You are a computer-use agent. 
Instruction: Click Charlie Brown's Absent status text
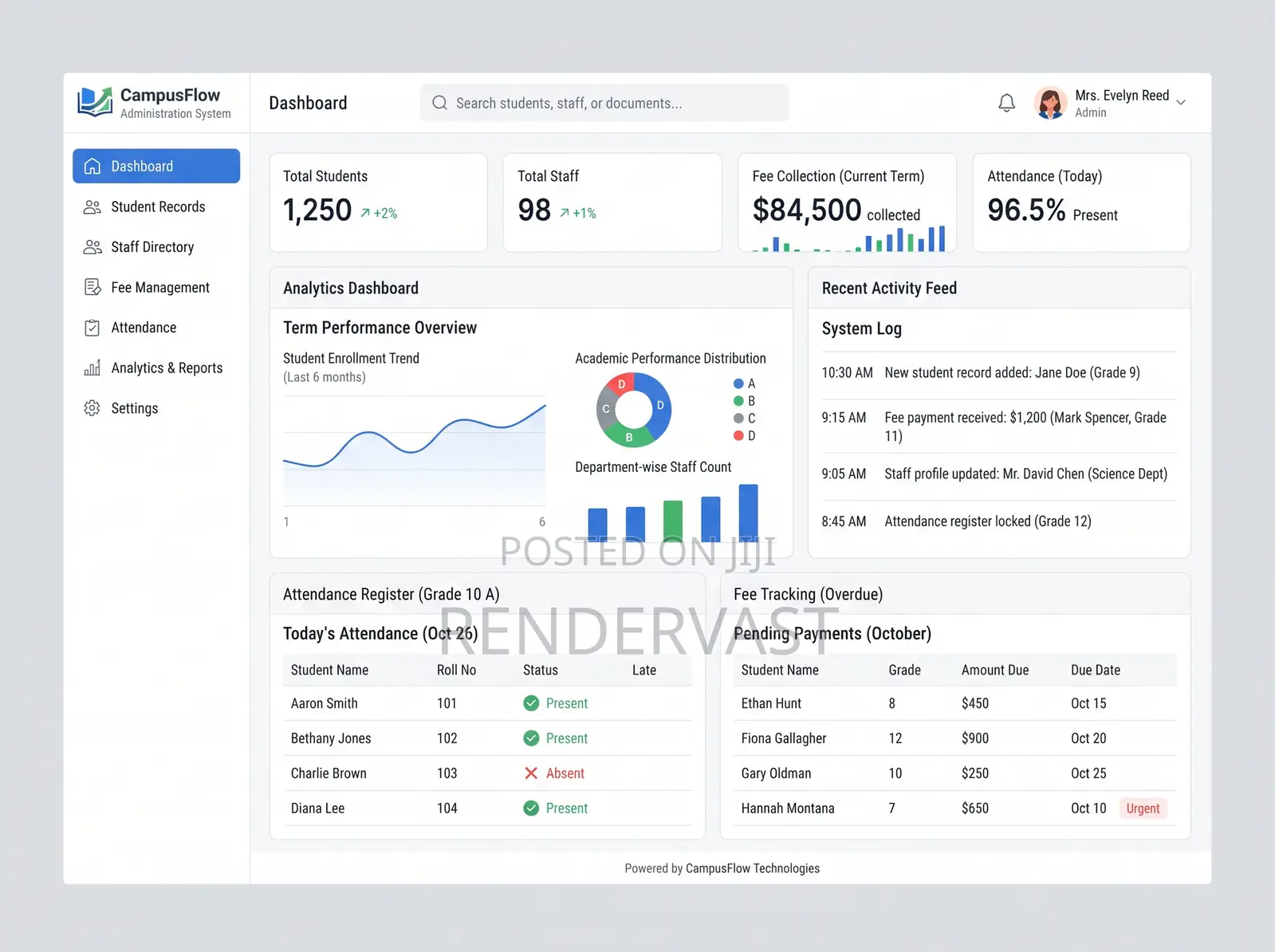[x=565, y=773]
